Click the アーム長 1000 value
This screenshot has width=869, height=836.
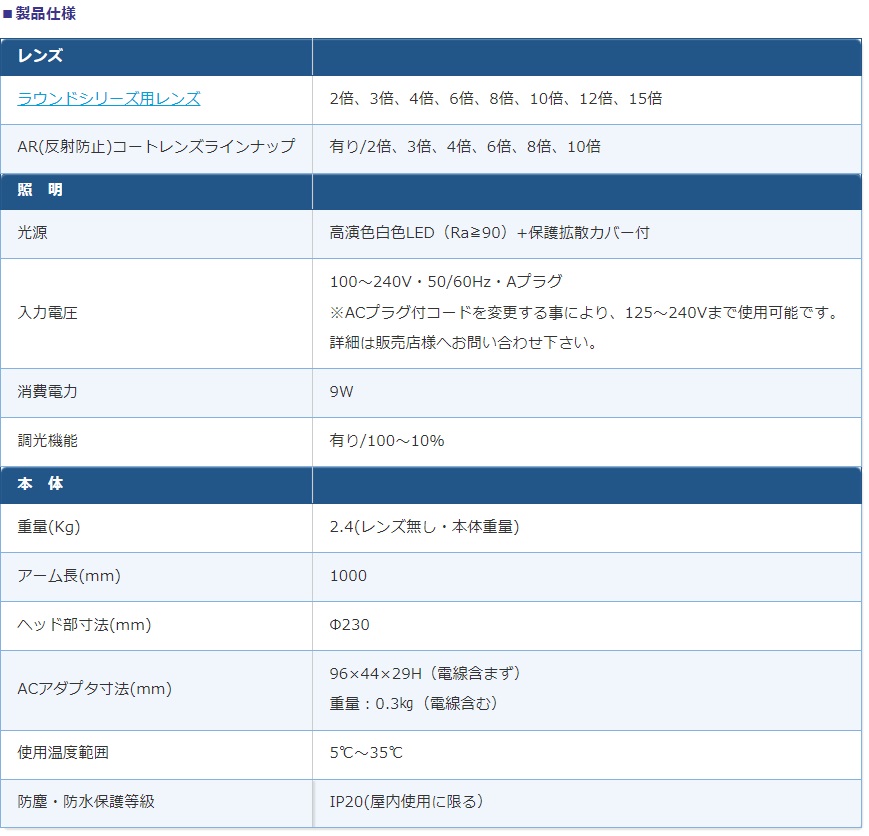(348, 576)
